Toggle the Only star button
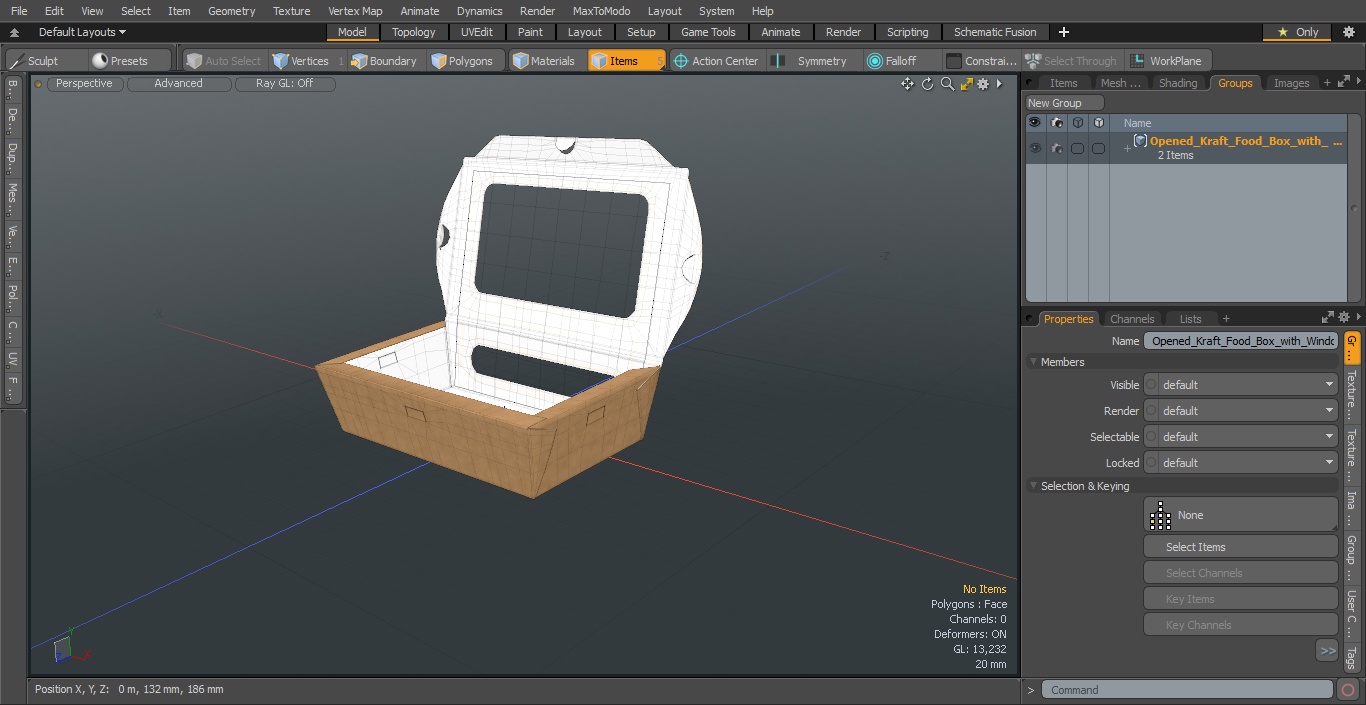Image resolution: width=1366 pixels, height=705 pixels. [x=1297, y=32]
